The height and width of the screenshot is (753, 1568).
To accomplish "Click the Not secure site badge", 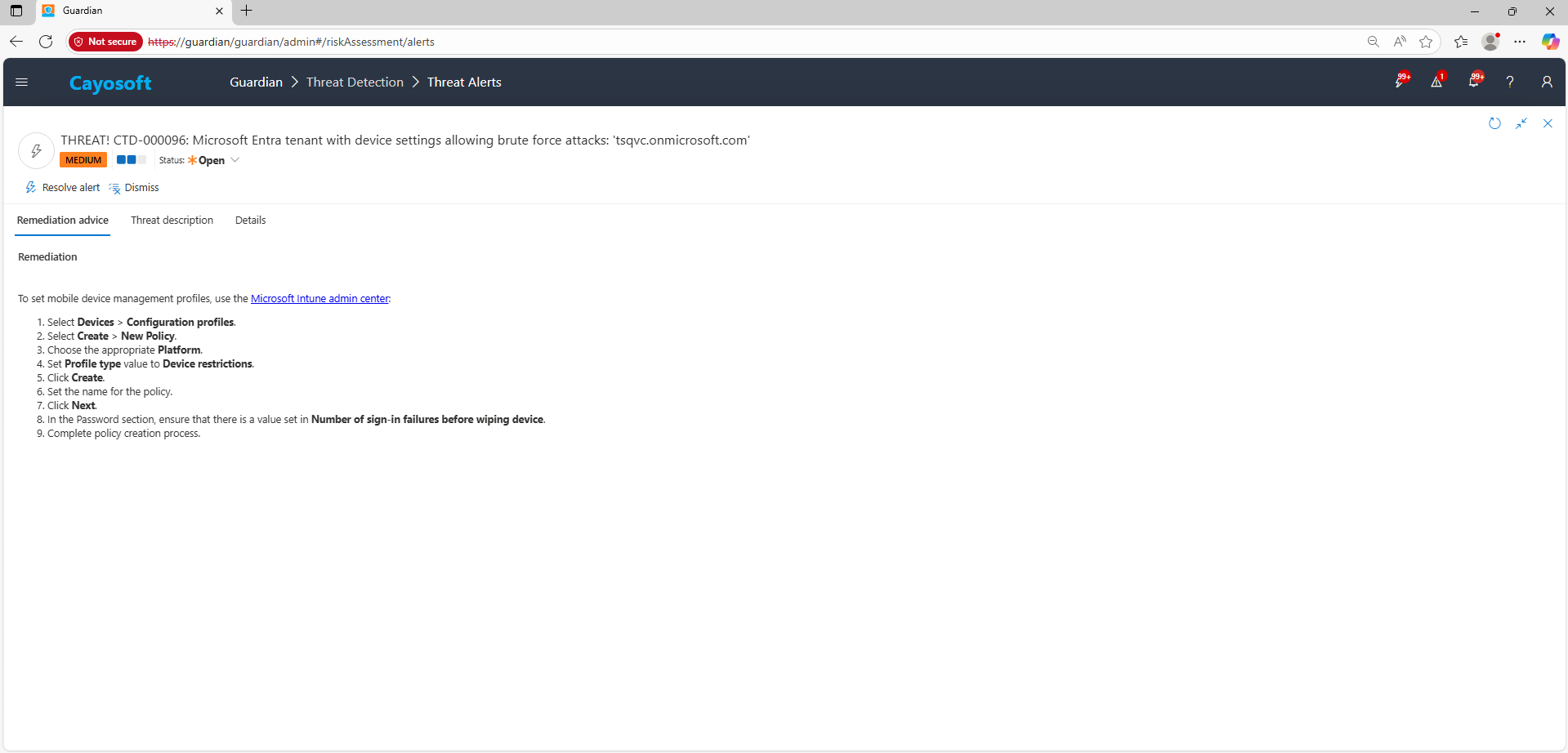I will (105, 42).
